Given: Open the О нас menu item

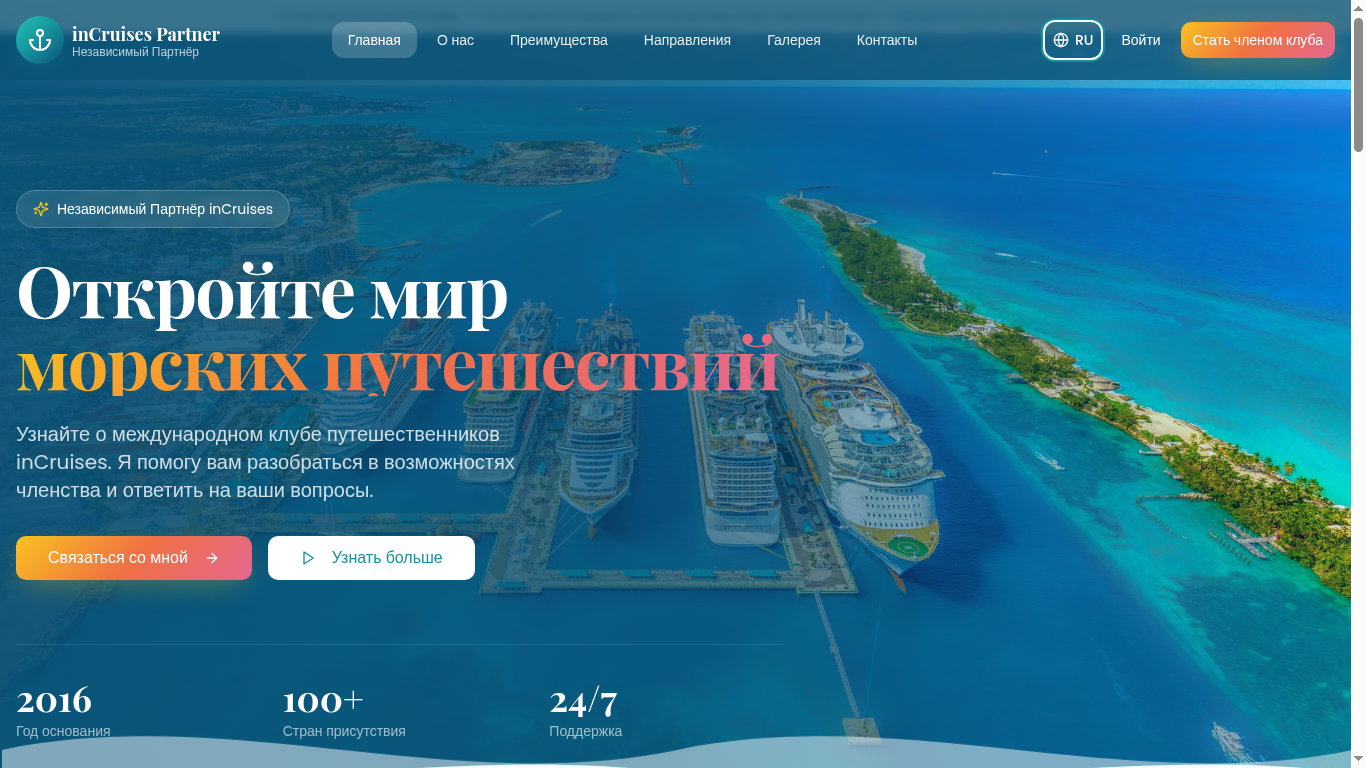Looking at the screenshot, I should (x=455, y=40).
